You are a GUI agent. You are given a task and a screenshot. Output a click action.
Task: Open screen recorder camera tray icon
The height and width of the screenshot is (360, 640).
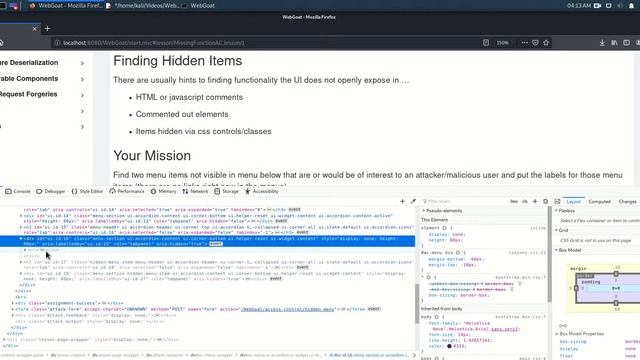598,6
